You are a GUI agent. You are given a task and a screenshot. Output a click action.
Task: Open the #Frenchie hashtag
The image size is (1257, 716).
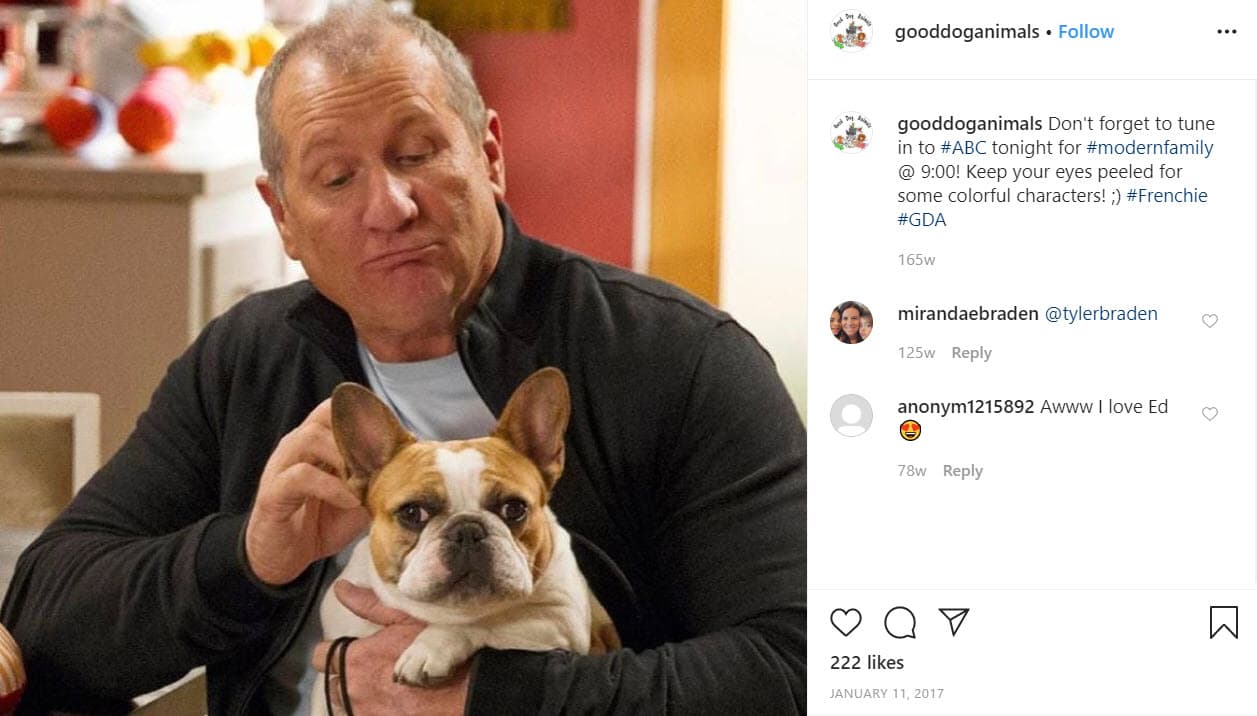click(1167, 196)
